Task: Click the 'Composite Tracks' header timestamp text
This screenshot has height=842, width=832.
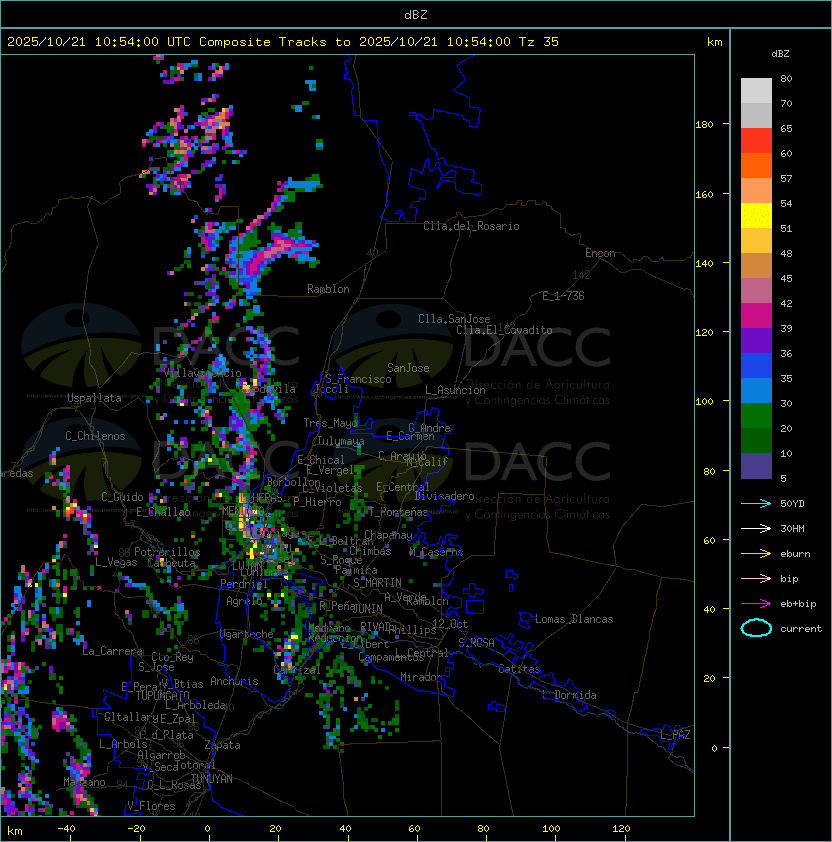Action: (283, 42)
